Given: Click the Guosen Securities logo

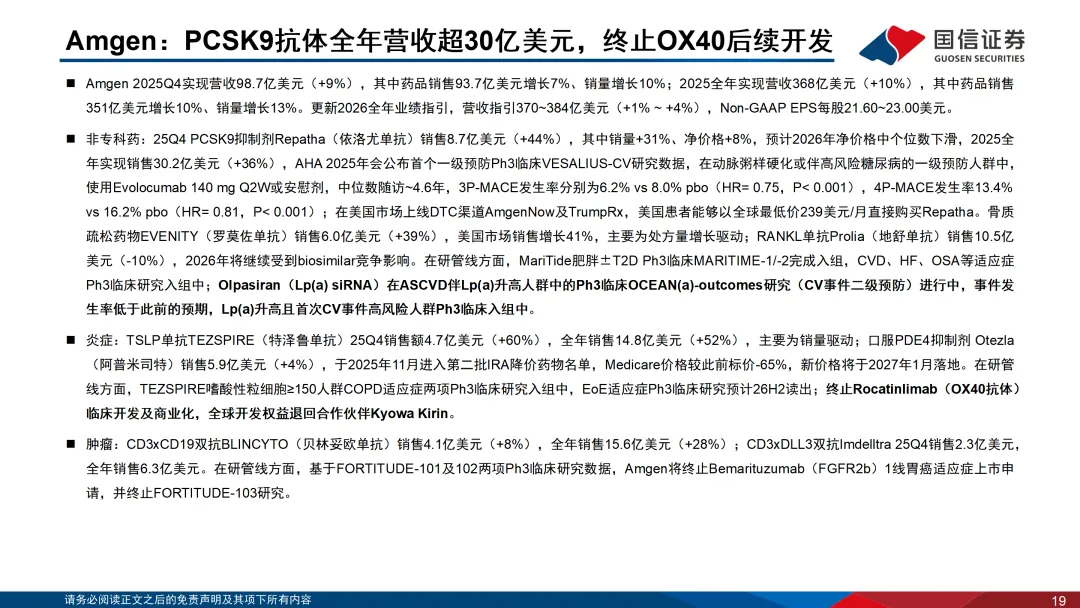Looking at the screenshot, I should pyautogui.click(x=942, y=45).
